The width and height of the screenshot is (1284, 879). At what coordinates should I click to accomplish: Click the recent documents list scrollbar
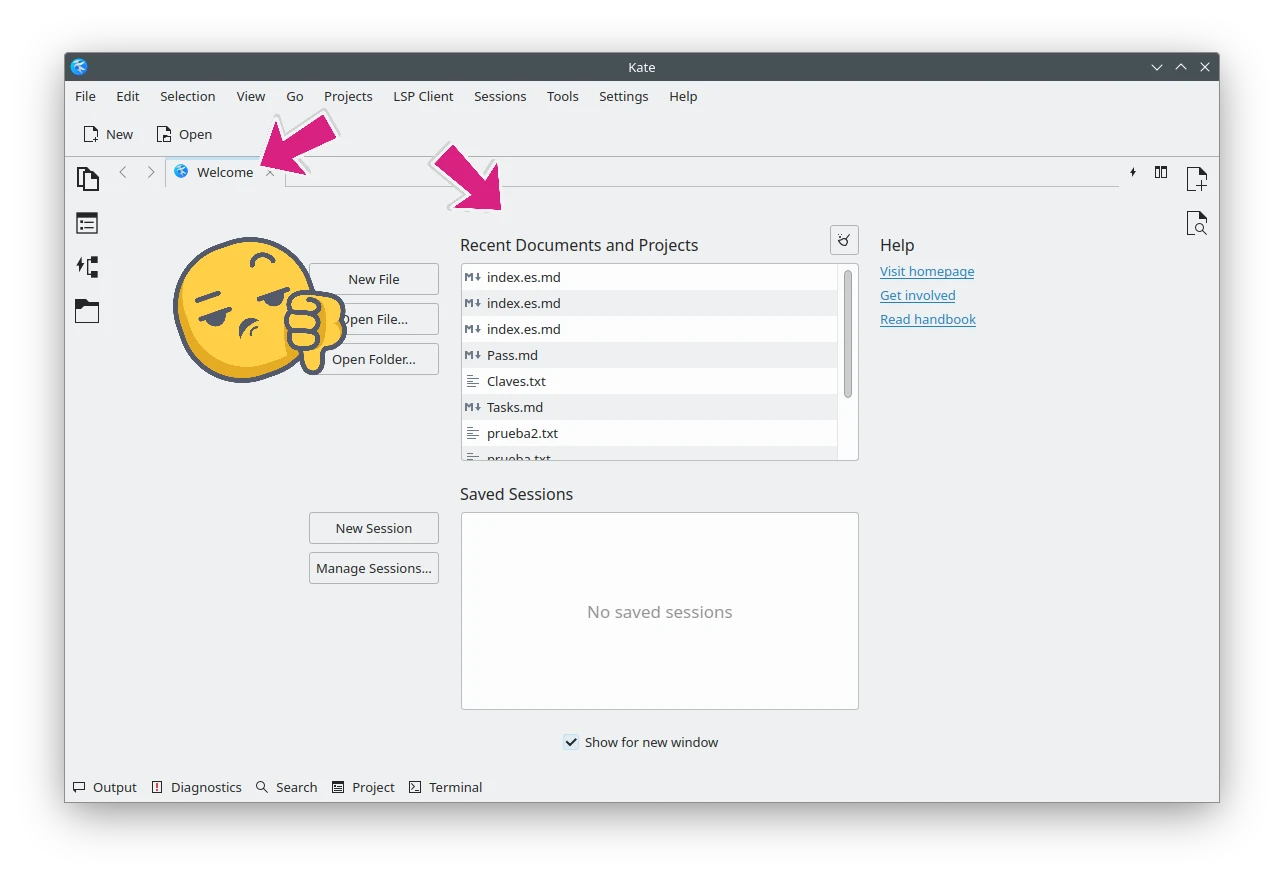point(848,333)
